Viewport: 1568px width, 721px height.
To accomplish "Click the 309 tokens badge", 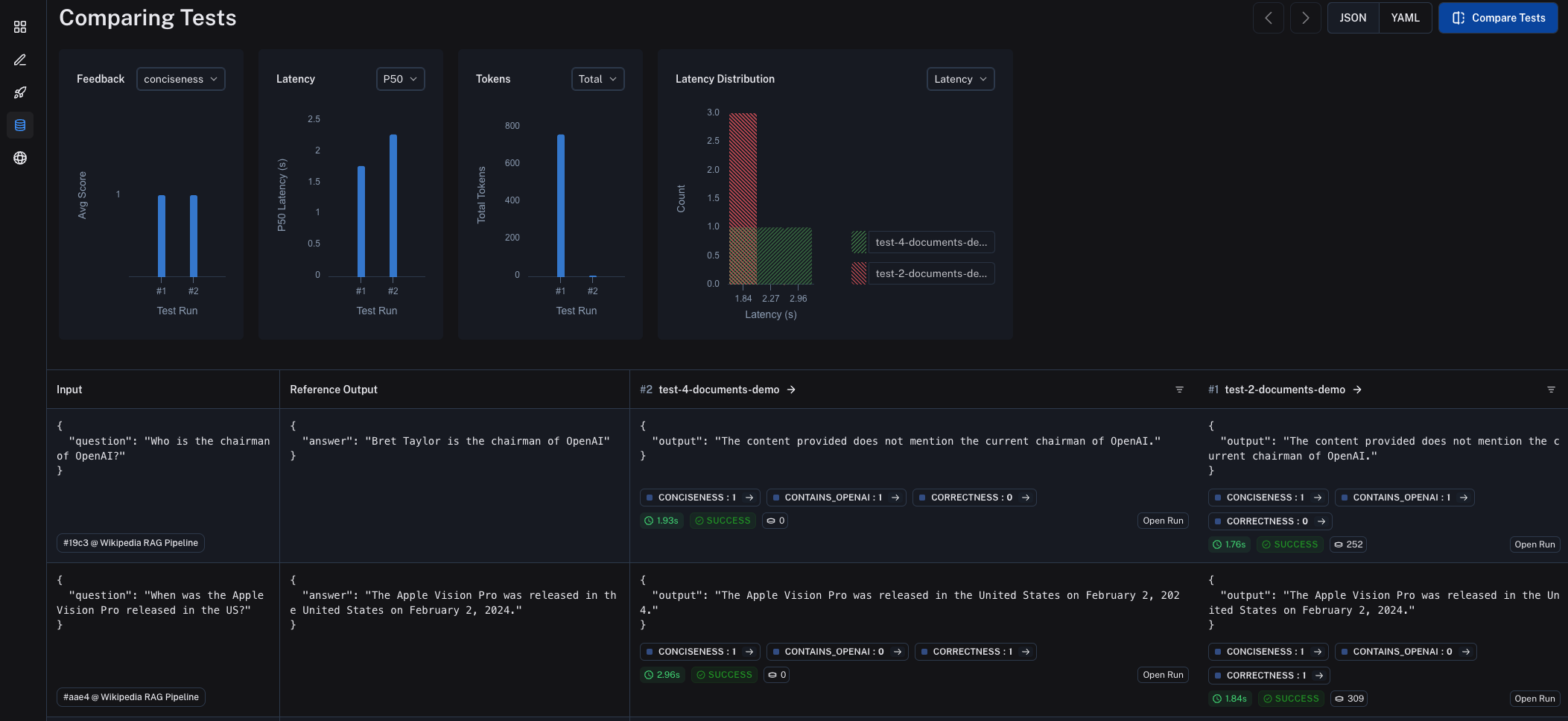I will click(1349, 699).
